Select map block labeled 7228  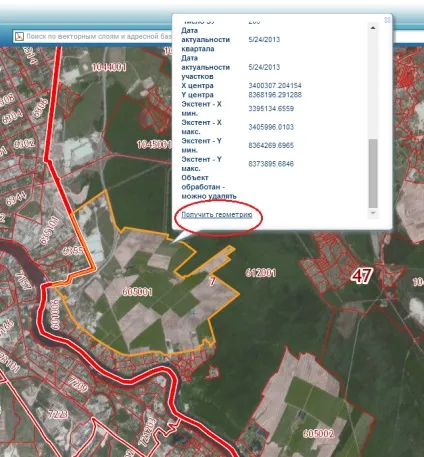pos(58,414)
